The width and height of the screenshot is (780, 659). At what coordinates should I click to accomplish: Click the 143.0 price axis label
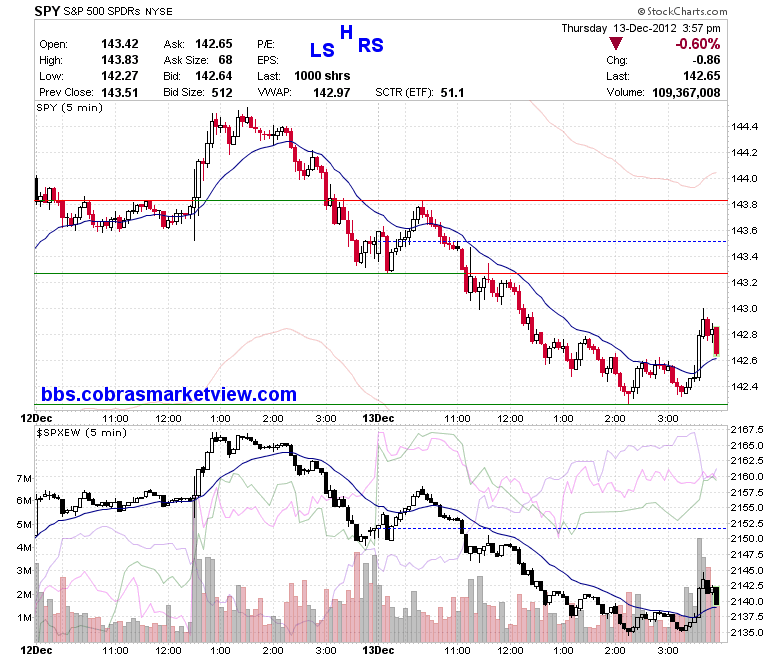pos(744,308)
